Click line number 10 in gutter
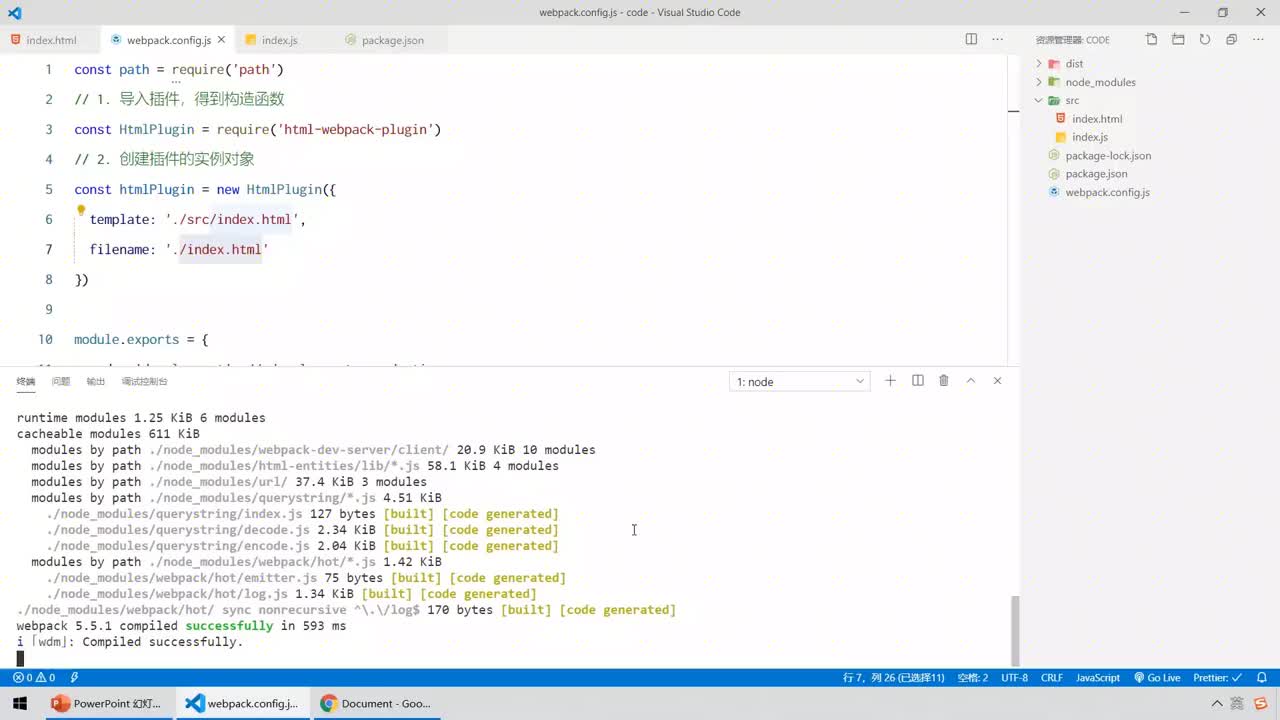1280x720 pixels. [45, 339]
